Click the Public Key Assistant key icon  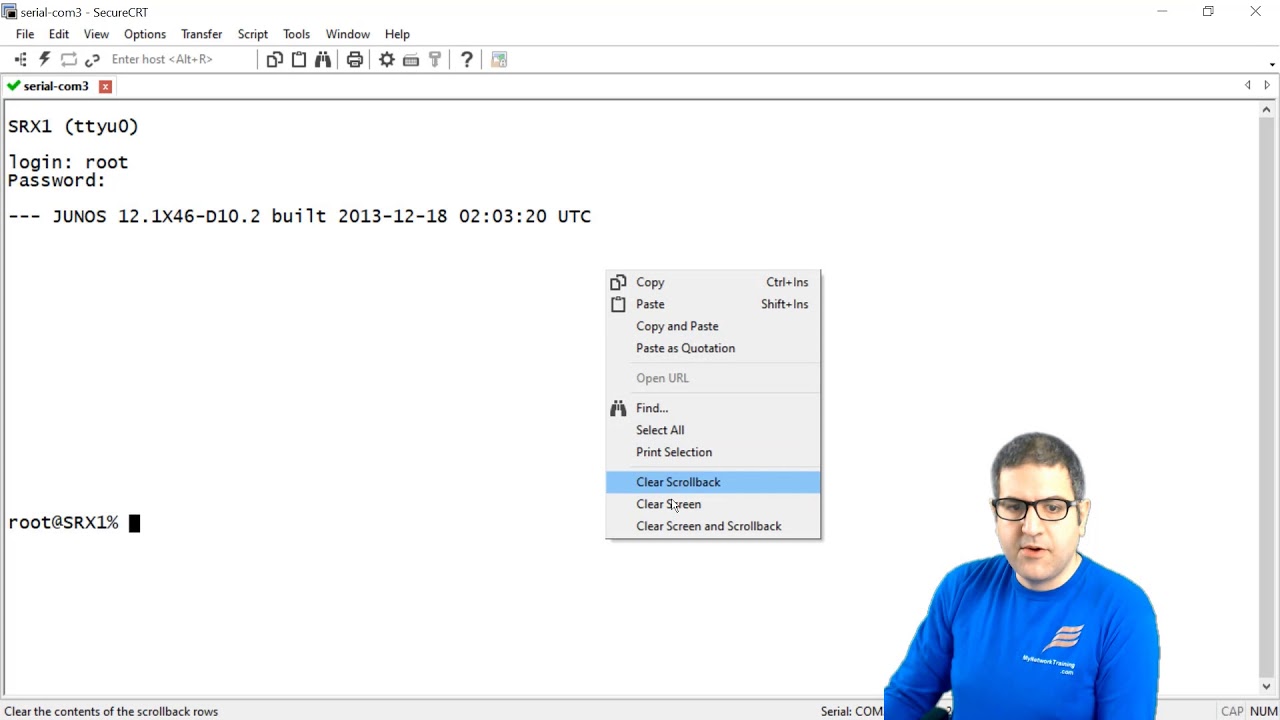(435, 60)
